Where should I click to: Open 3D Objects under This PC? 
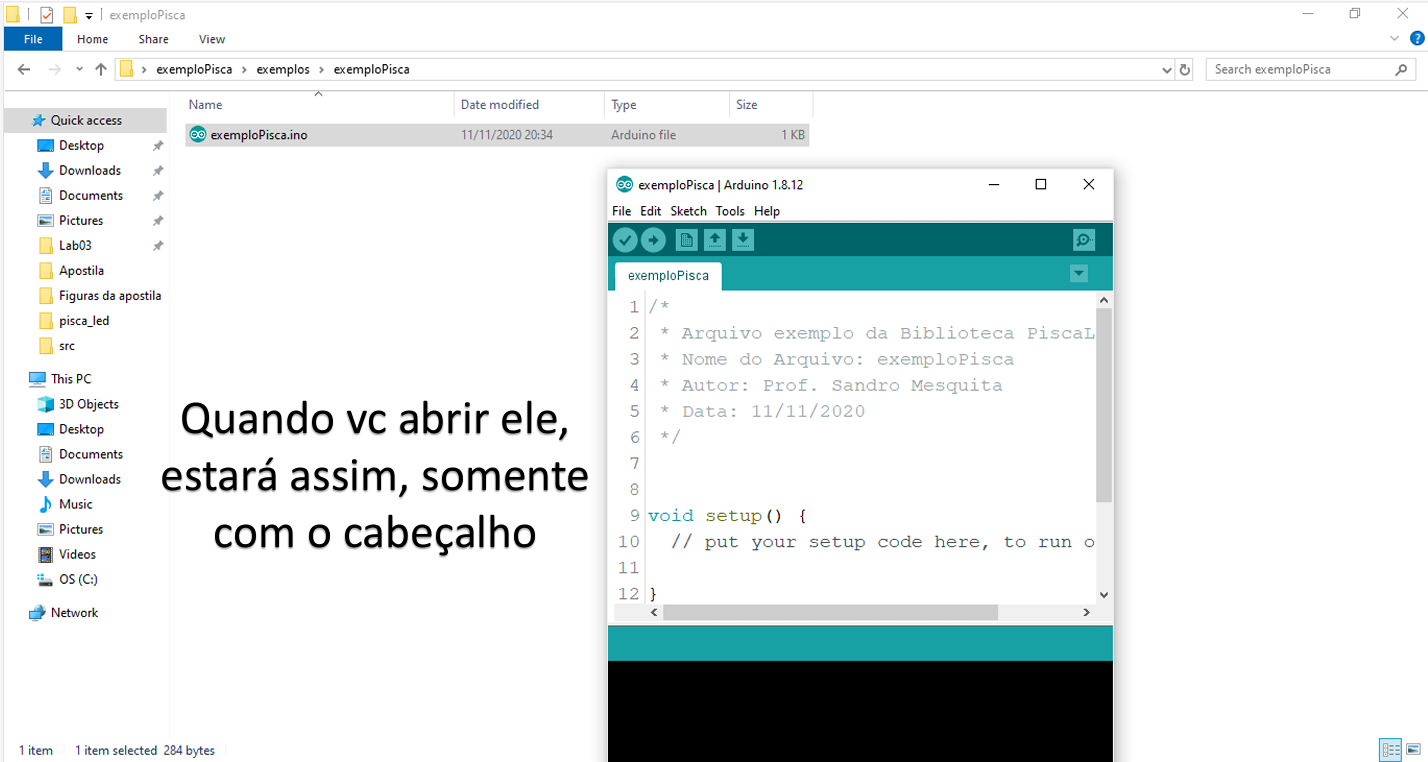(88, 404)
